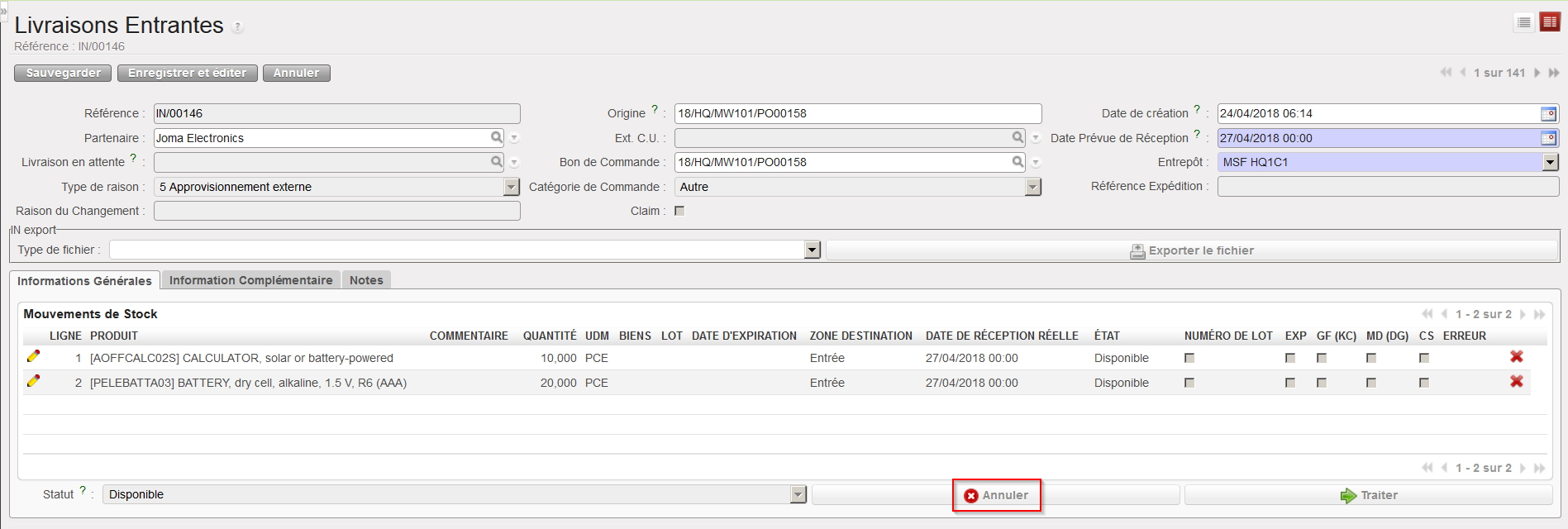The width and height of the screenshot is (1568, 529).
Task: Open the Type de fichier dropdown
Action: click(812, 250)
